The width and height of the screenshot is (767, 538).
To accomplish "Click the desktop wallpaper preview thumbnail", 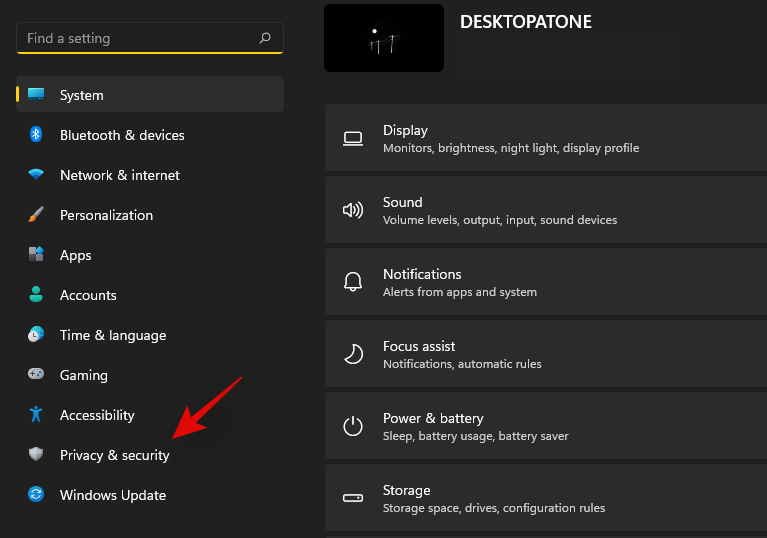I will coord(384,38).
